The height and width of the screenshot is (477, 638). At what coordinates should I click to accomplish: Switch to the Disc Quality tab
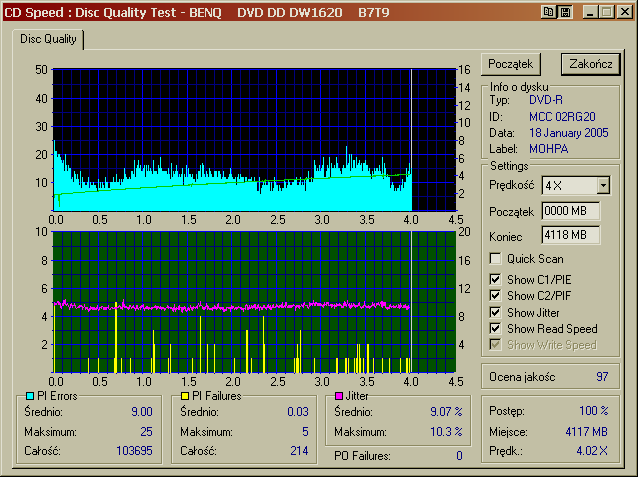[48, 39]
